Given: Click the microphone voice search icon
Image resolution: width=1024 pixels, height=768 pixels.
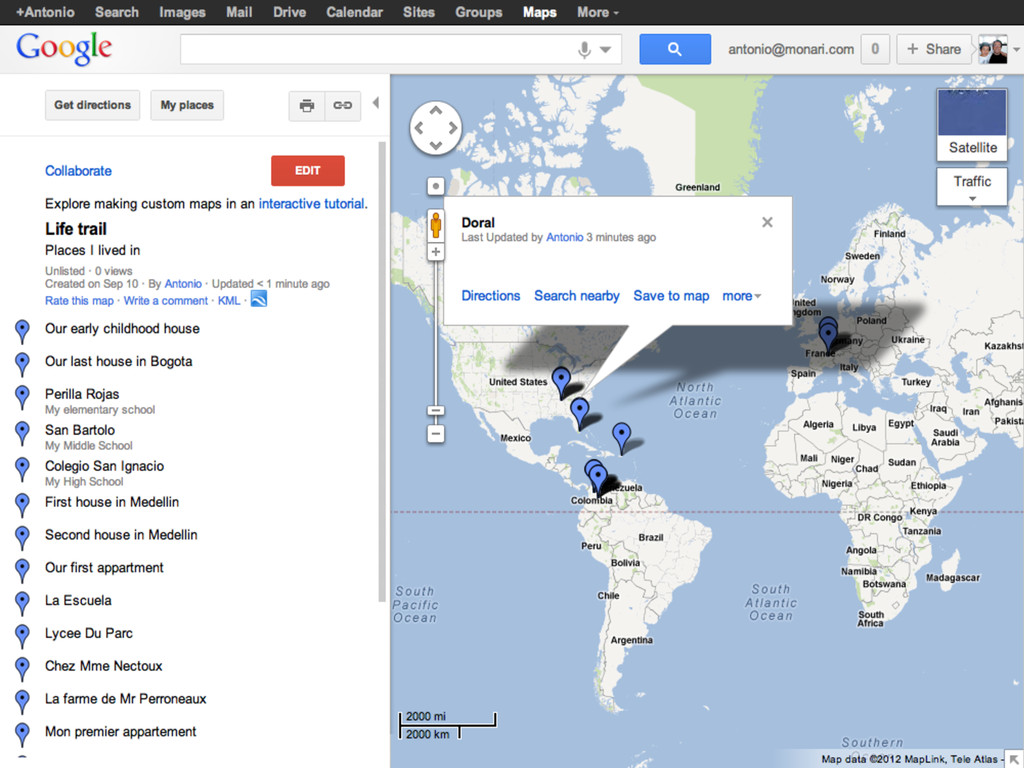Looking at the screenshot, I should pos(584,50).
